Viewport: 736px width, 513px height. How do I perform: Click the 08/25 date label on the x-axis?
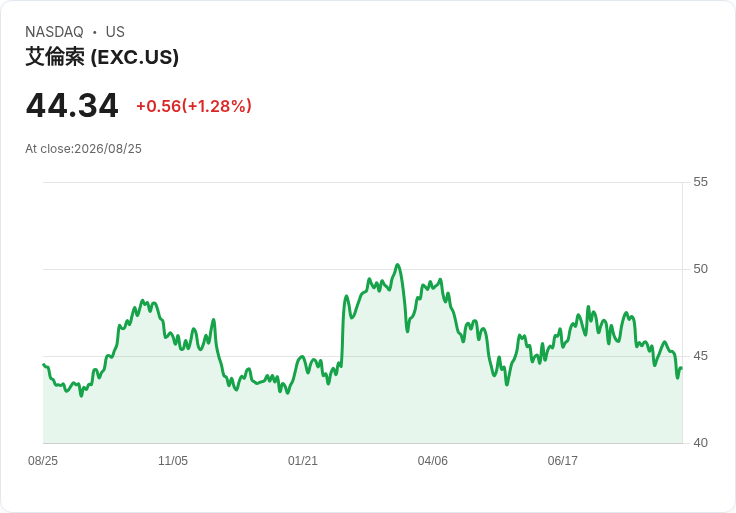(43, 461)
